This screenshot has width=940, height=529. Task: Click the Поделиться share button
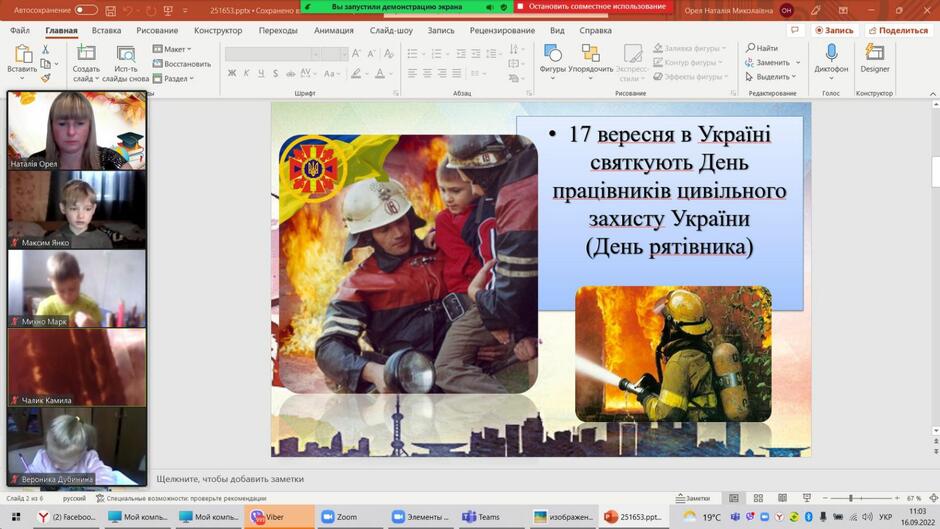point(898,30)
